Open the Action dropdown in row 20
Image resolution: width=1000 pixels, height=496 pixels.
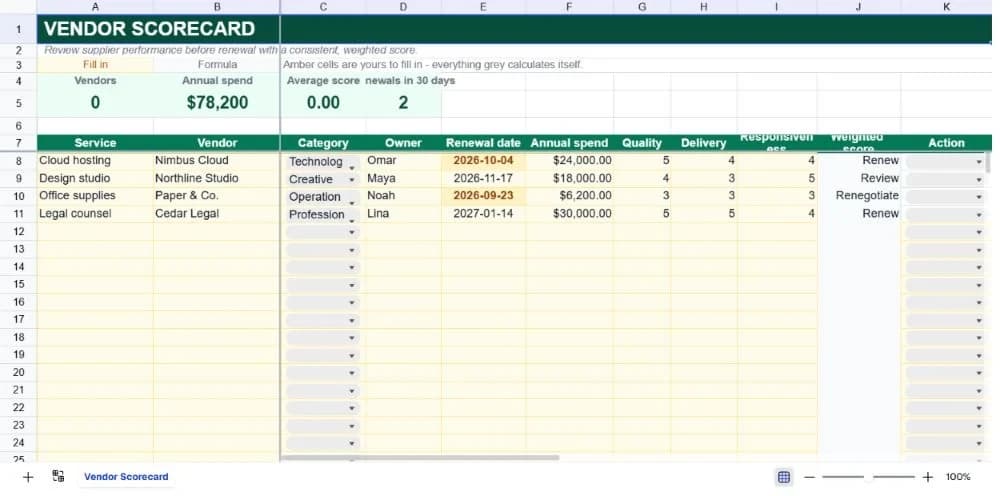(x=945, y=373)
